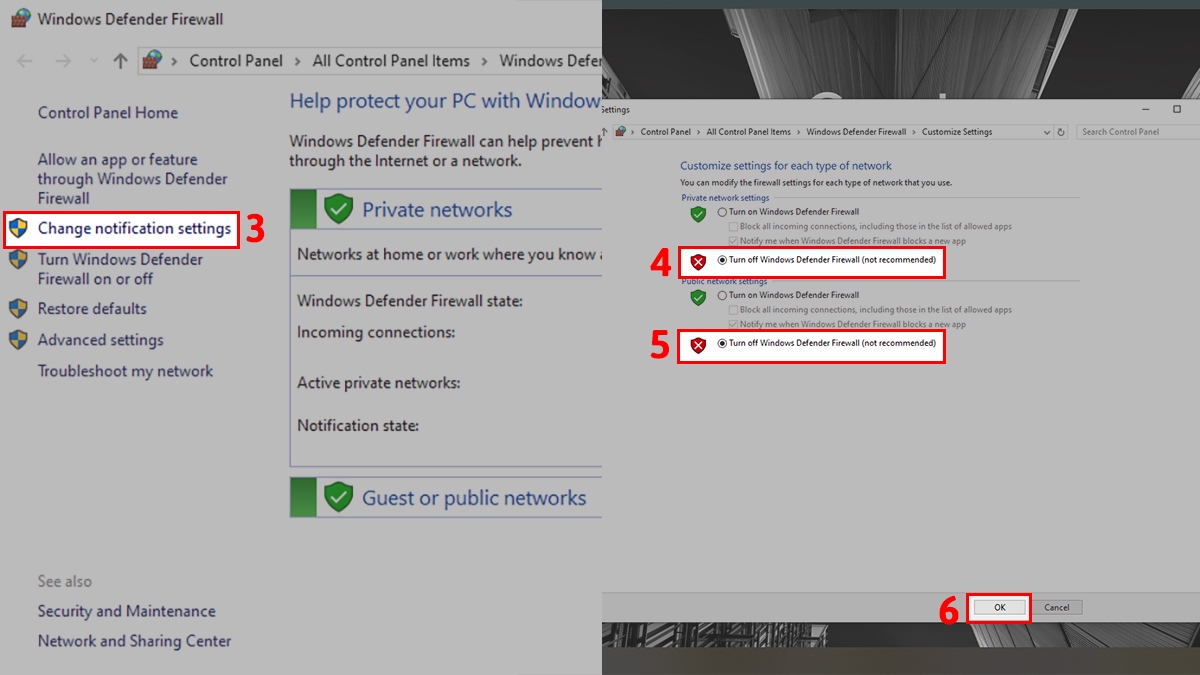Click Refresh icon in Customize Settings address bar
The height and width of the screenshot is (675, 1200).
pyautogui.click(x=1062, y=132)
